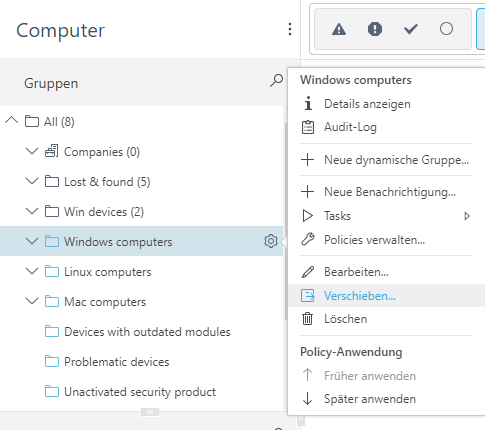
Task: Click the wrench icon for Policies verwalten
Action: coord(308,239)
